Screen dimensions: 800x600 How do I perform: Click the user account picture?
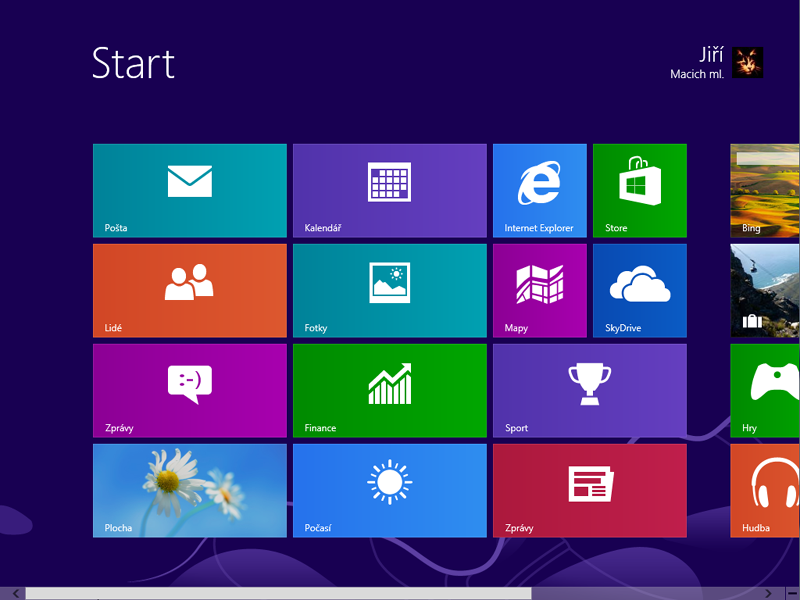coord(747,62)
